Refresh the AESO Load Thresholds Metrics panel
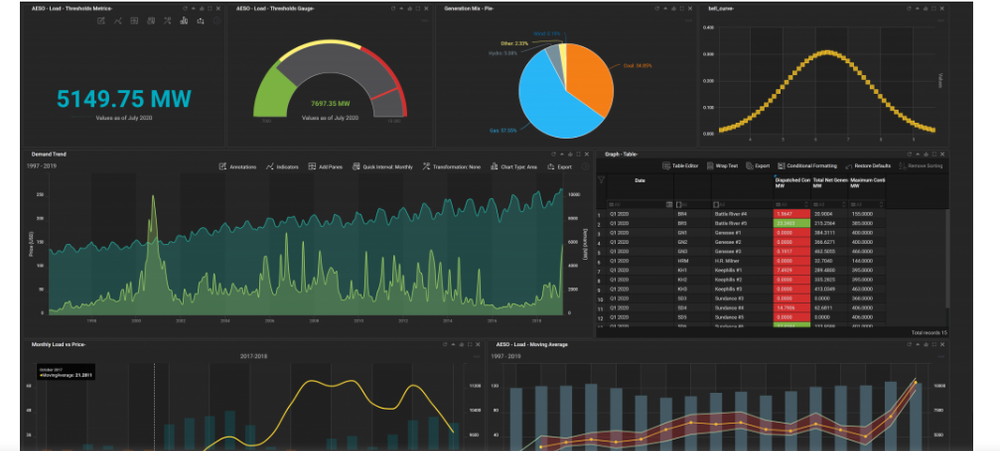Image resolution: width=1000 pixels, height=451 pixels. (x=185, y=8)
